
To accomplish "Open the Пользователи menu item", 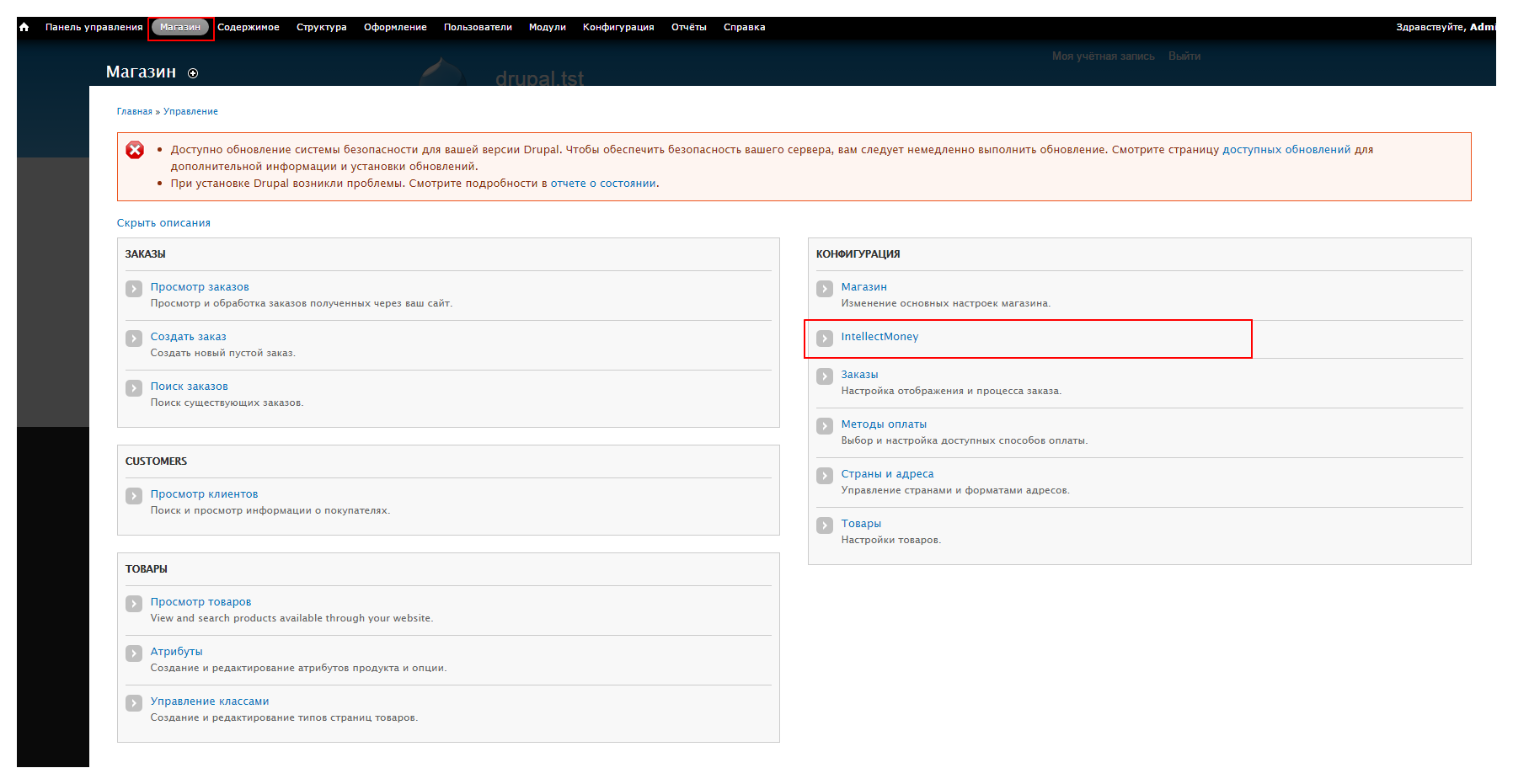I will pyautogui.click(x=478, y=27).
